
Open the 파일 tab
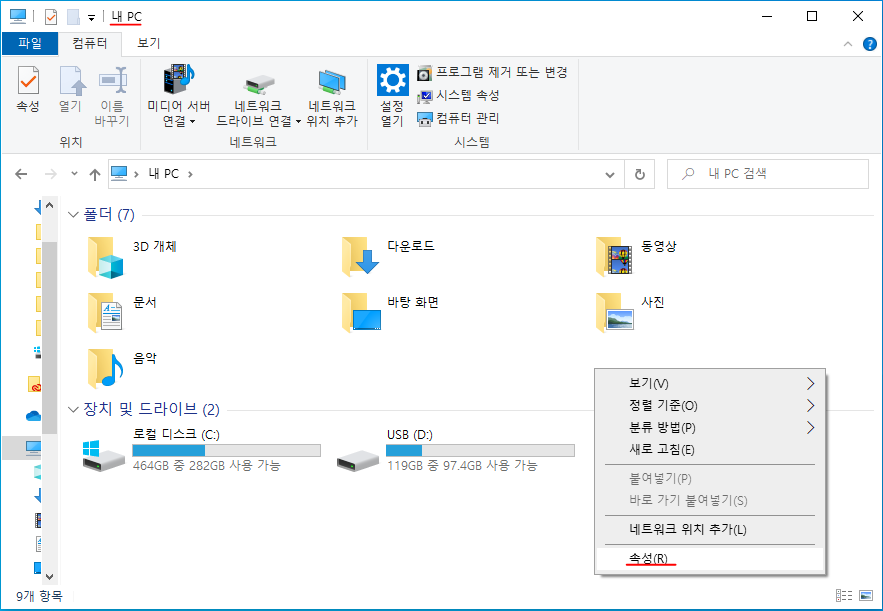30,43
